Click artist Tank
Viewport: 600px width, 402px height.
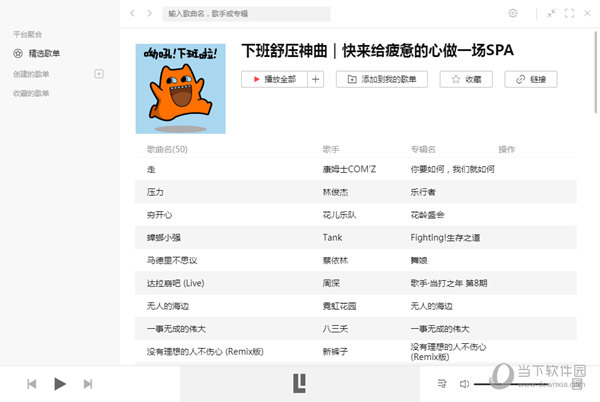(332, 238)
